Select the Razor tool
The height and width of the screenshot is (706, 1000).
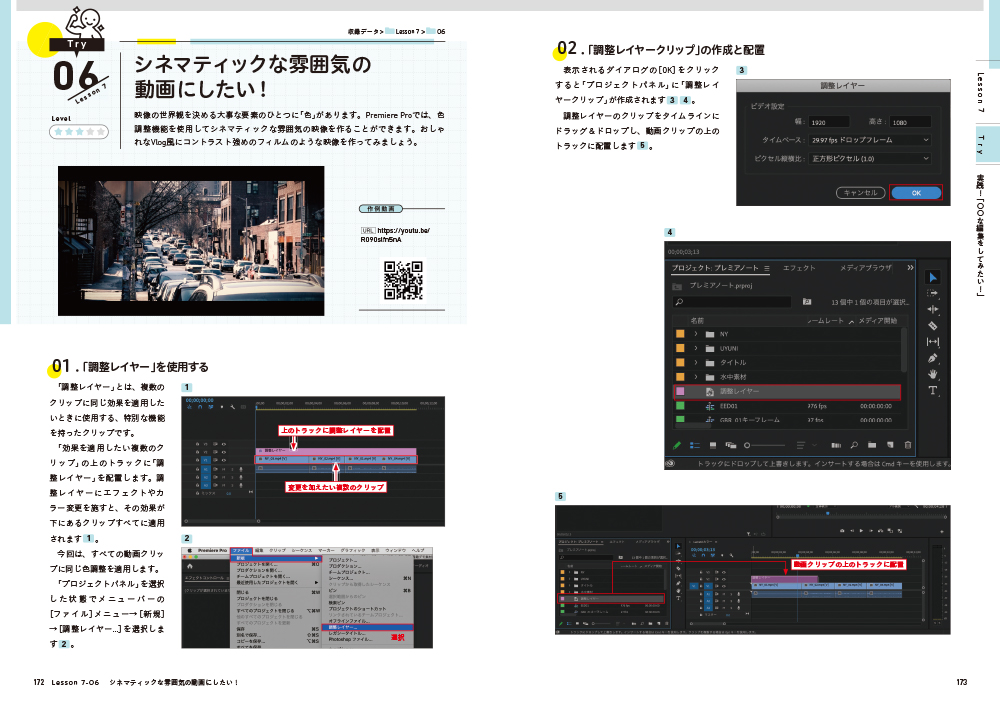click(x=931, y=324)
